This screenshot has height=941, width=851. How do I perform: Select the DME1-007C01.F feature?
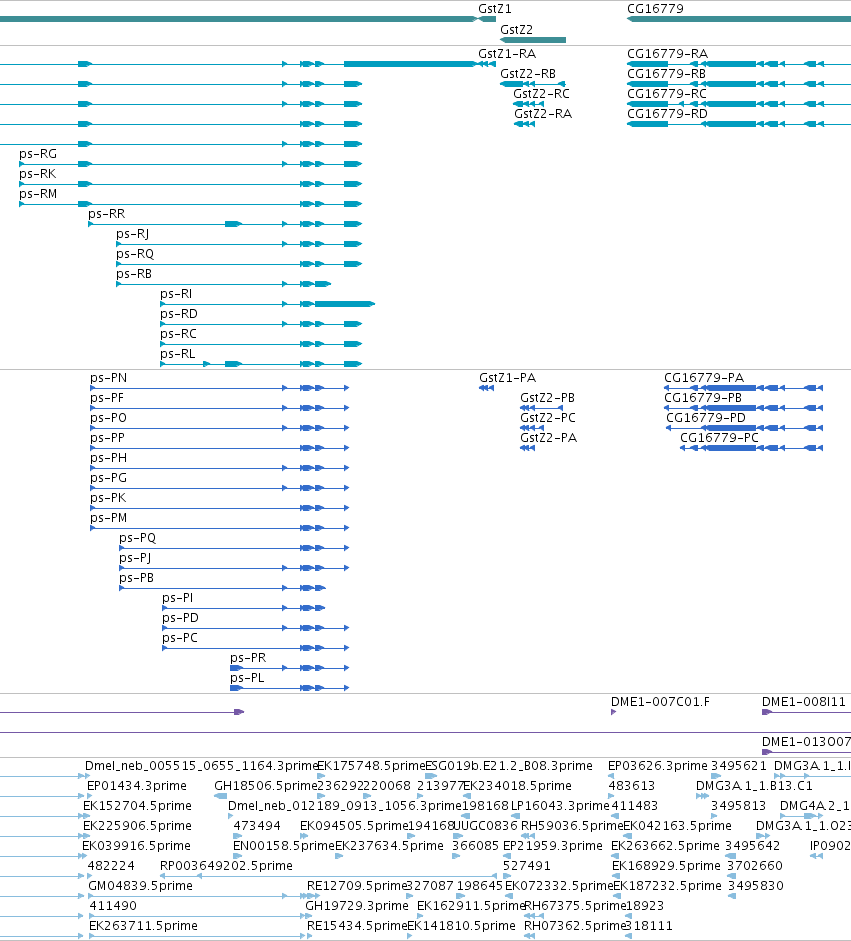[x=660, y=702]
